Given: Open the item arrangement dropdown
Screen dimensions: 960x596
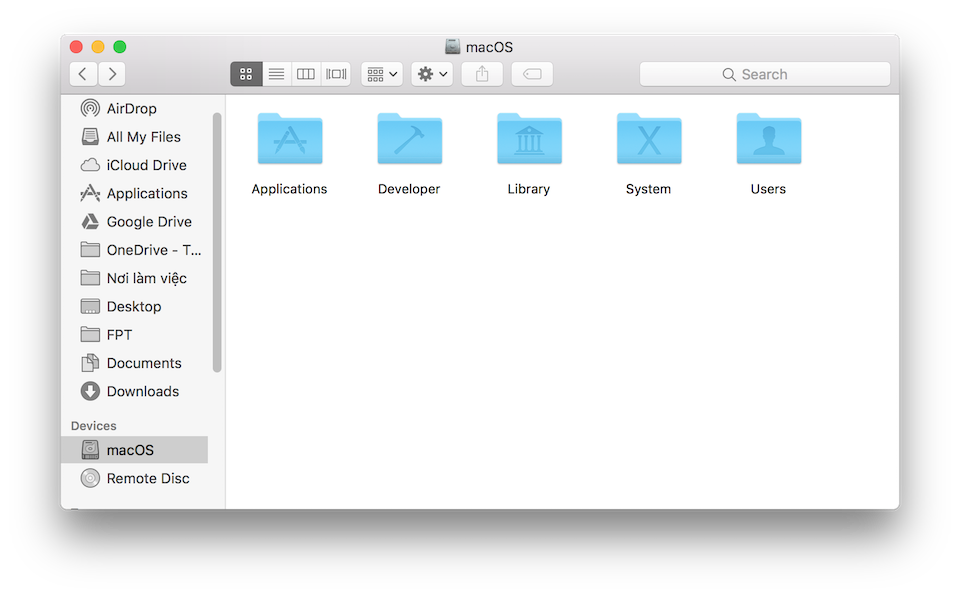Looking at the screenshot, I should coord(382,74).
